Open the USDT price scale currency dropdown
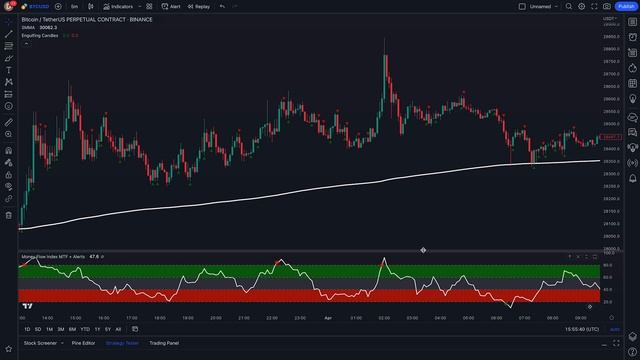 click(610, 19)
